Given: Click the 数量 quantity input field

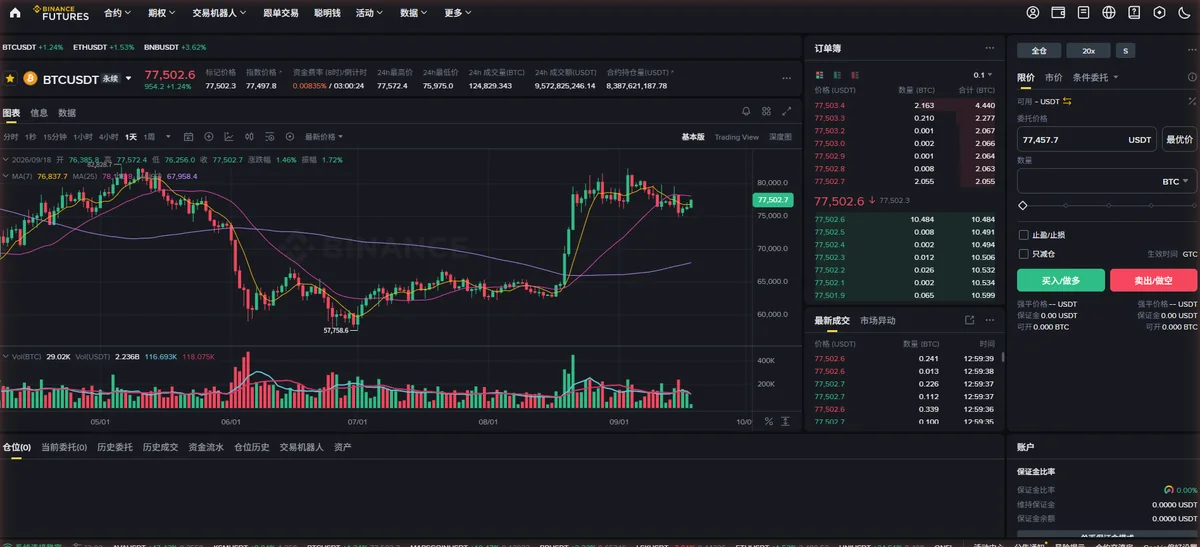Looking at the screenshot, I should (1107, 181).
